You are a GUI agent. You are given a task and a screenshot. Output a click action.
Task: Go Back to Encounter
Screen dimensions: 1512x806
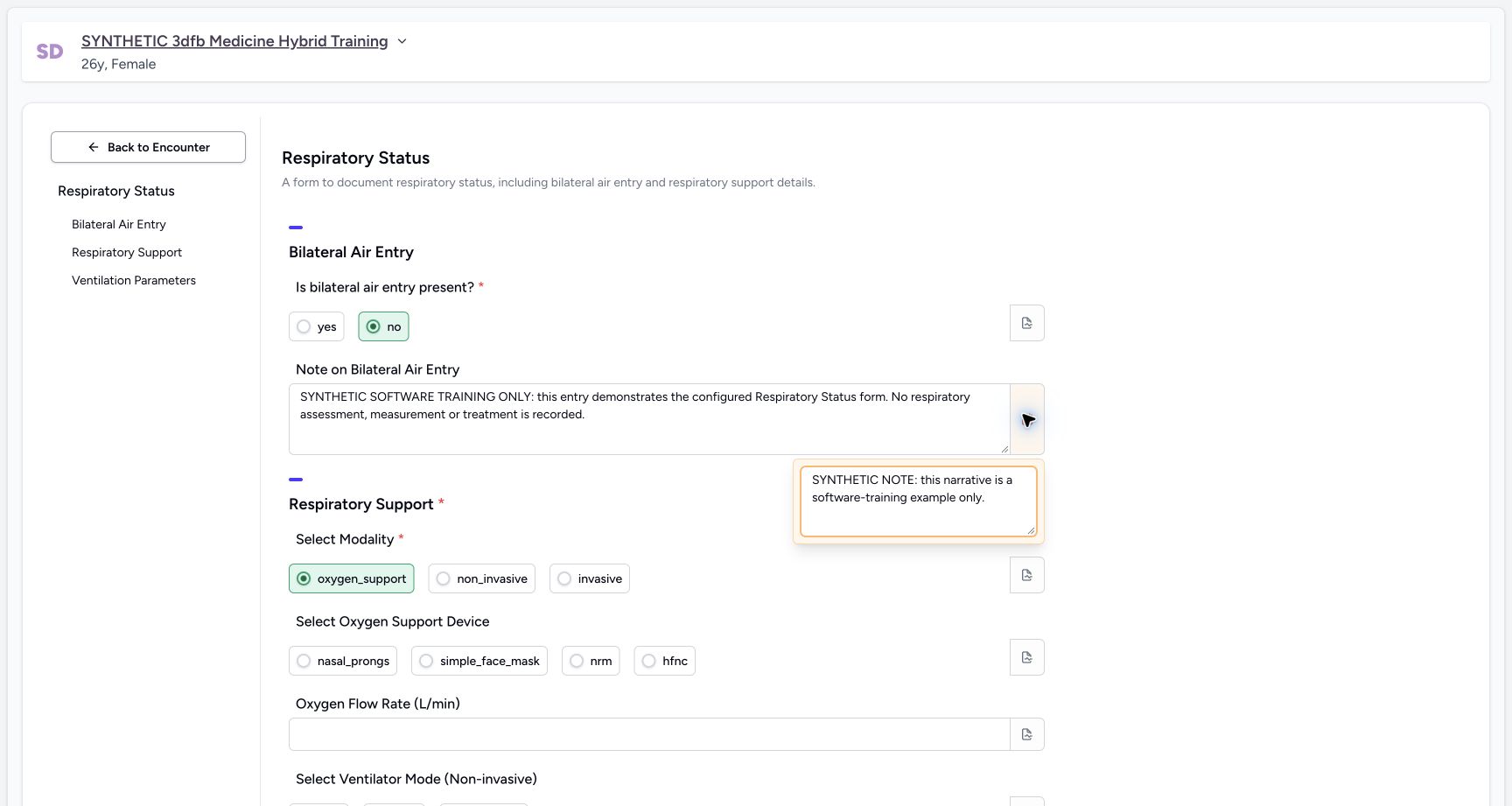click(x=148, y=147)
